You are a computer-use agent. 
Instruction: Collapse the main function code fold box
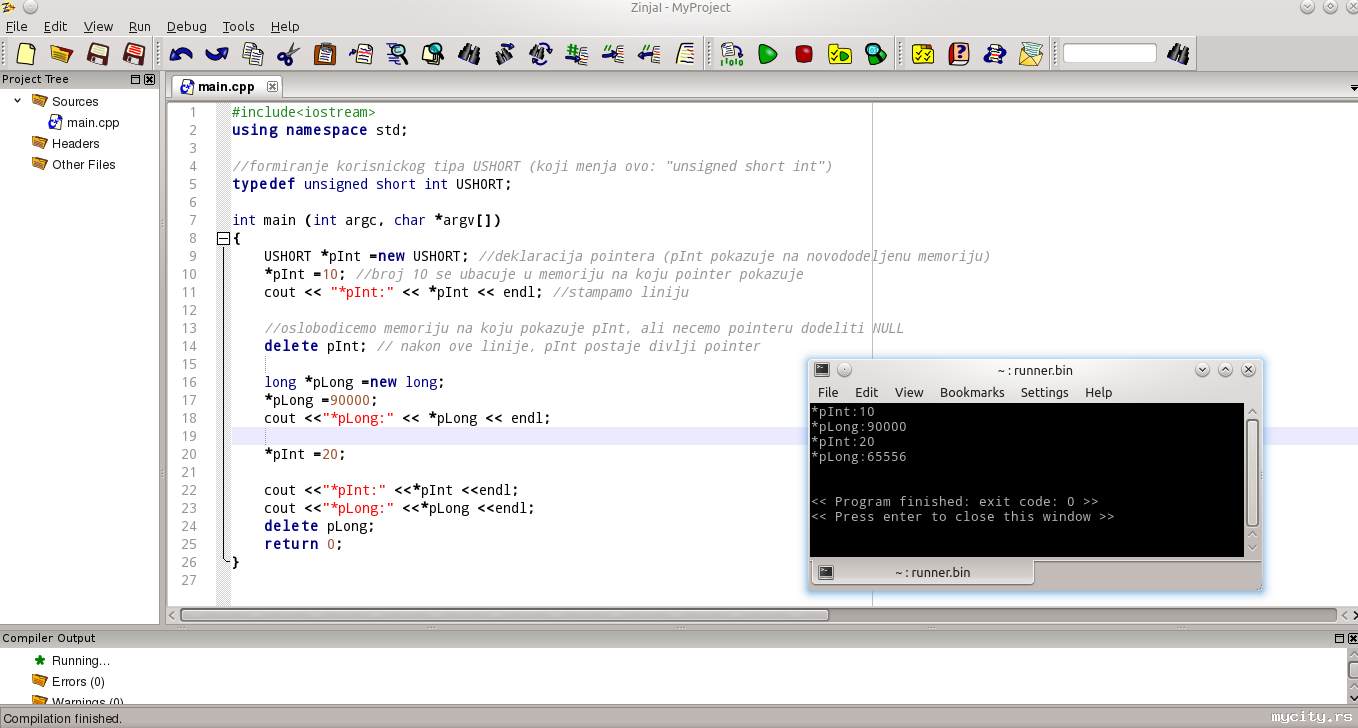223,238
